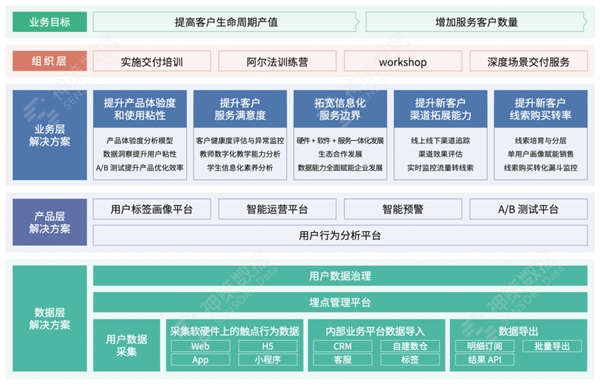
Task: Click 客户健康度评估与异常监控 text
Action: click(x=240, y=140)
